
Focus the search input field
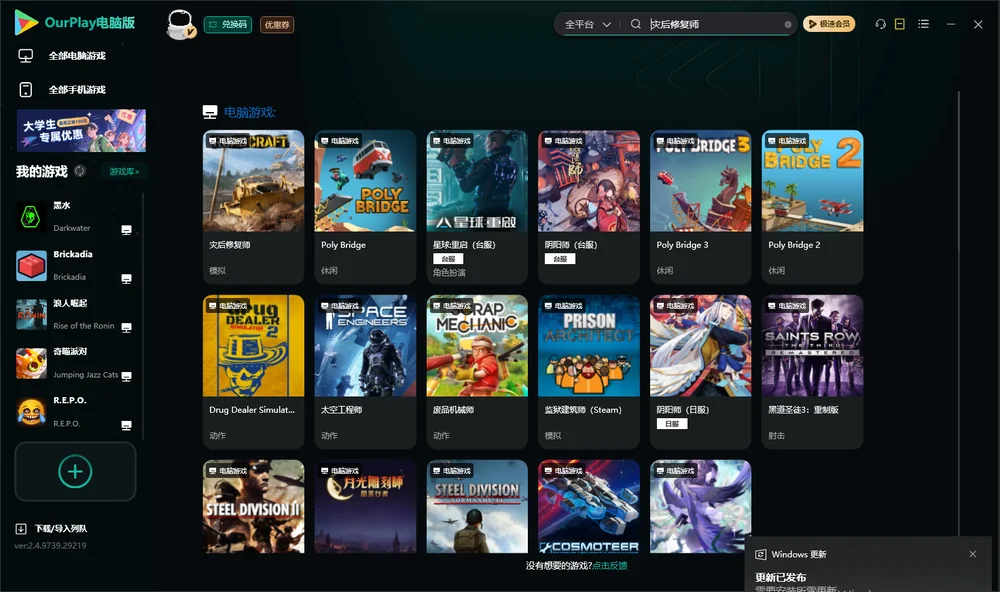point(714,24)
